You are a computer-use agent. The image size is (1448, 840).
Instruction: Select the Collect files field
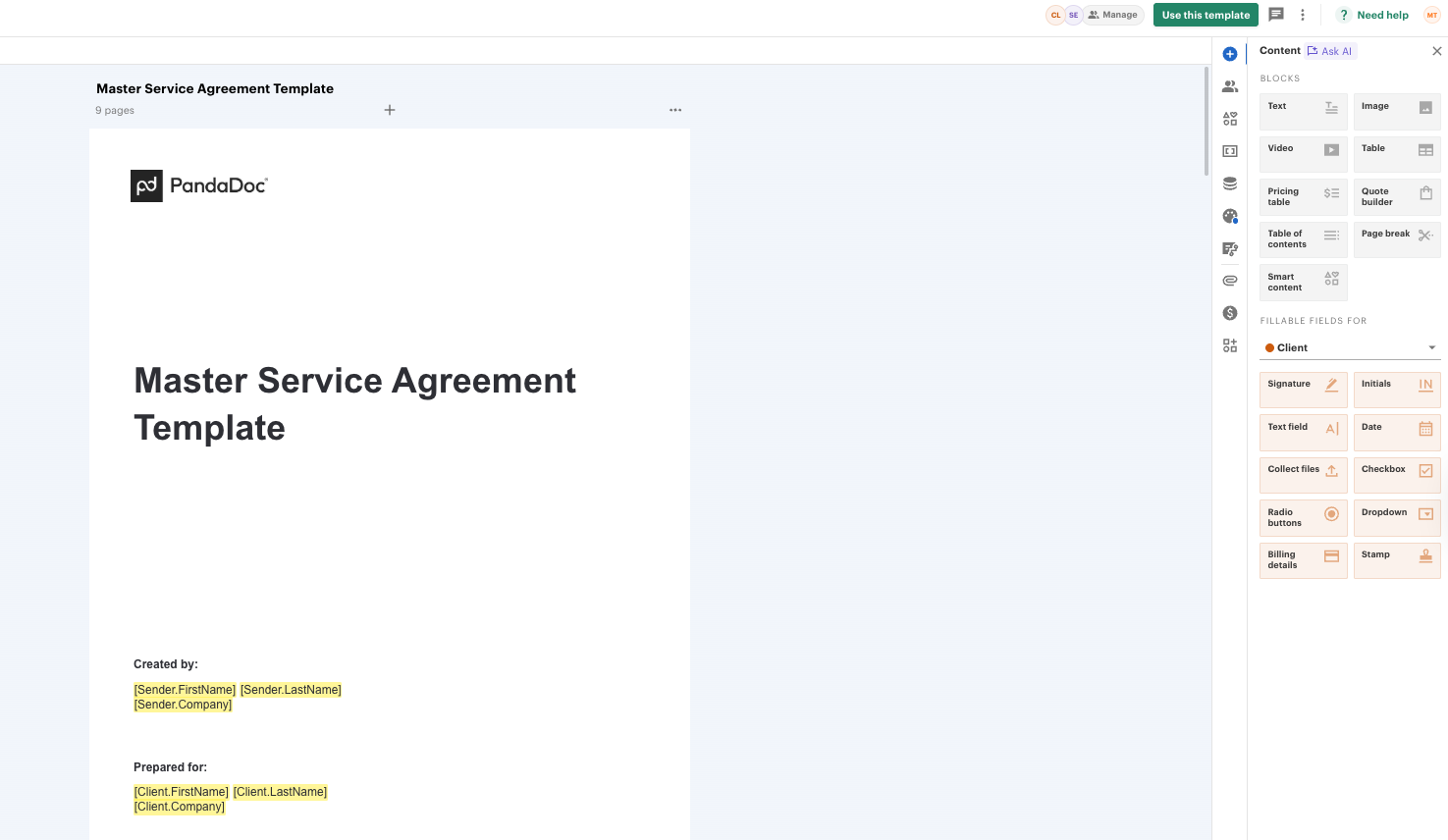click(1304, 475)
